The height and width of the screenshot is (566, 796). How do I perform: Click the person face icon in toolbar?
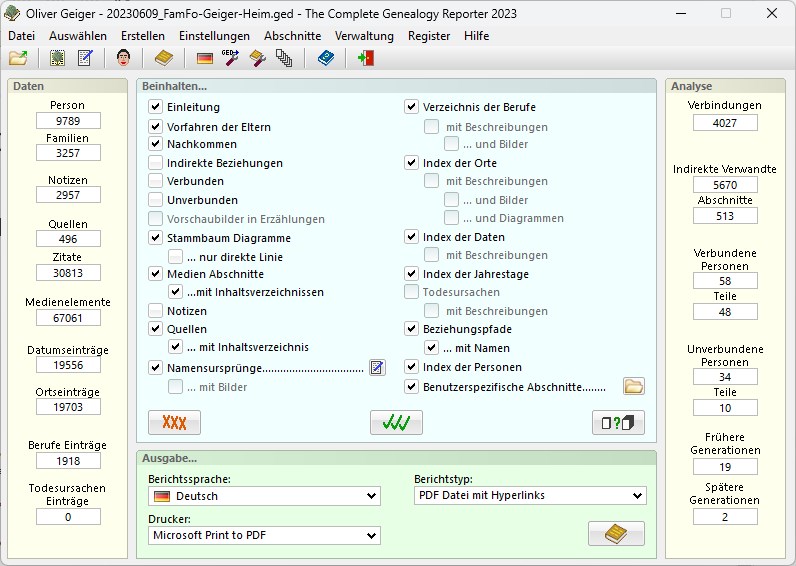(x=124, y=58)
